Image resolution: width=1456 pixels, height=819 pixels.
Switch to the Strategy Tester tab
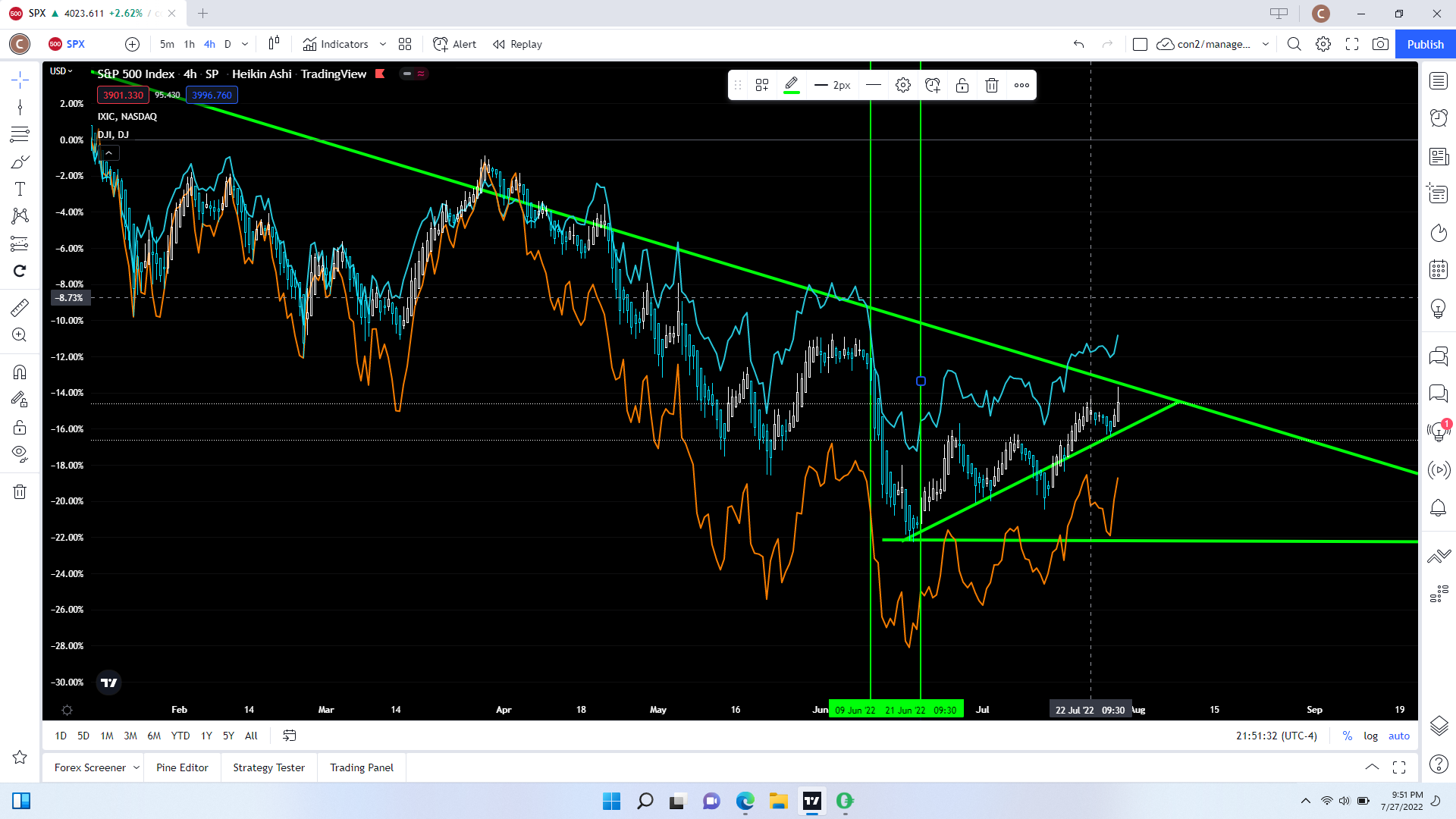pos(268,767)
